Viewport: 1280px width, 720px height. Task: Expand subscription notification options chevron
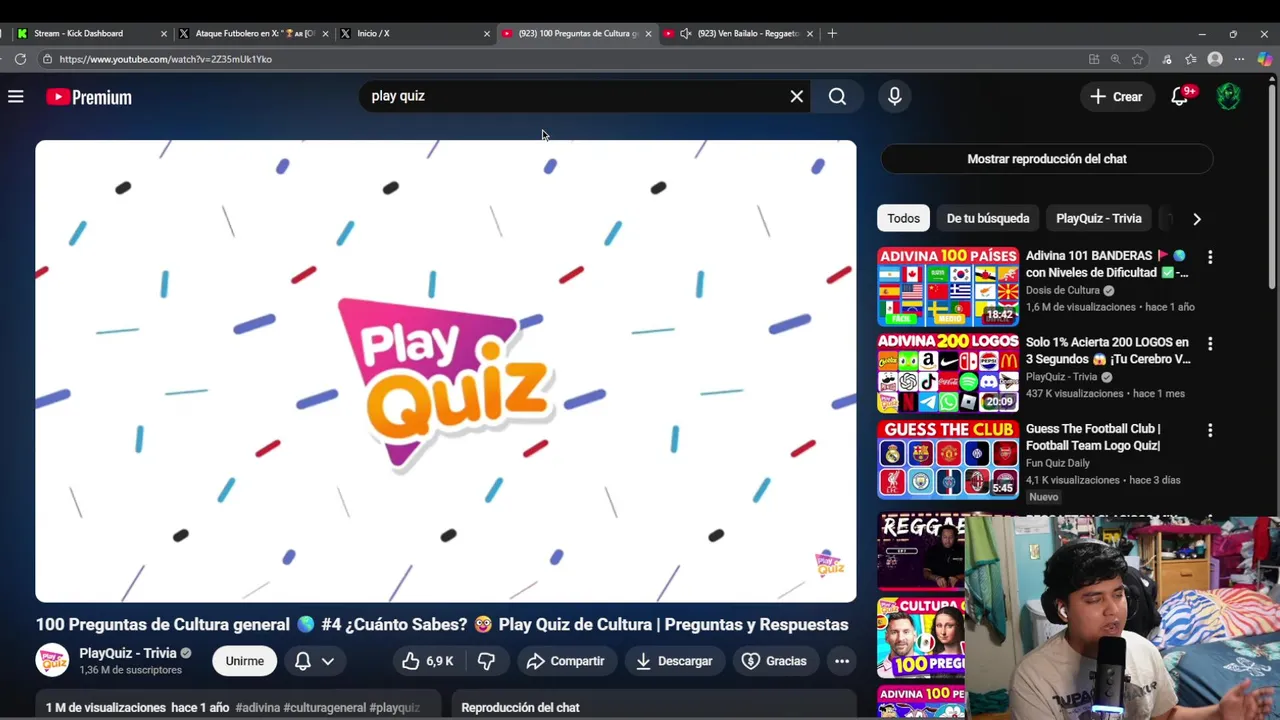click(x=327, y=661)
